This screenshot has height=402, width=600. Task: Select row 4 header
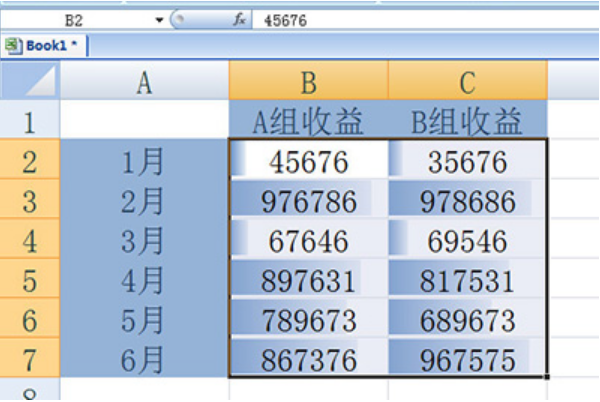pyautogui.click(x=30, y=239)
